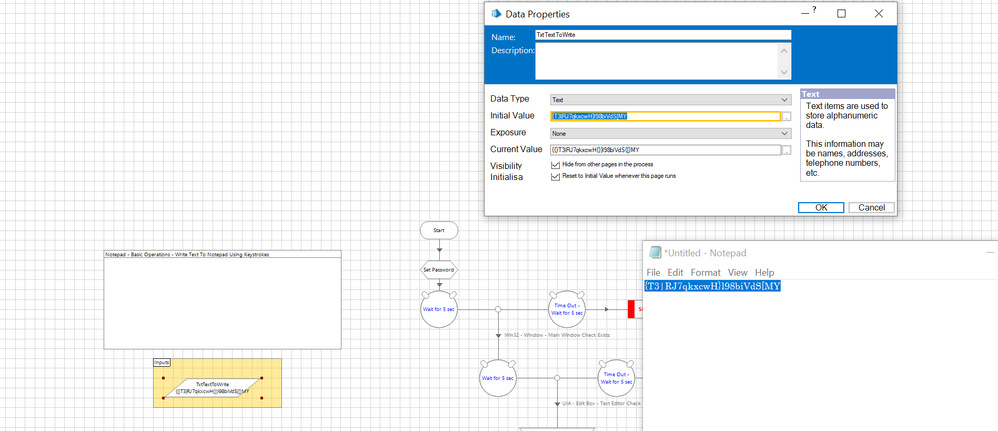Click the Notepad window title icon

point(656,253)
